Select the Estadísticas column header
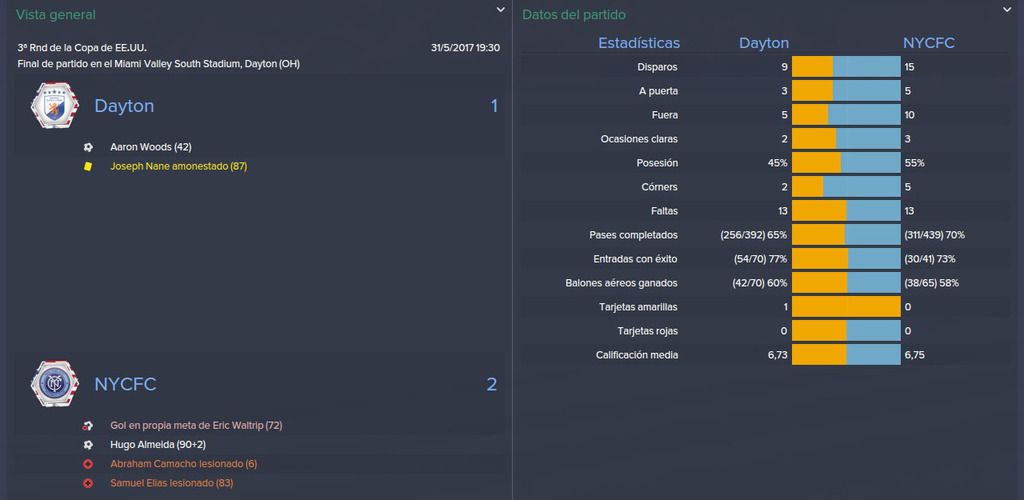1024x500 pixels. 639,43
